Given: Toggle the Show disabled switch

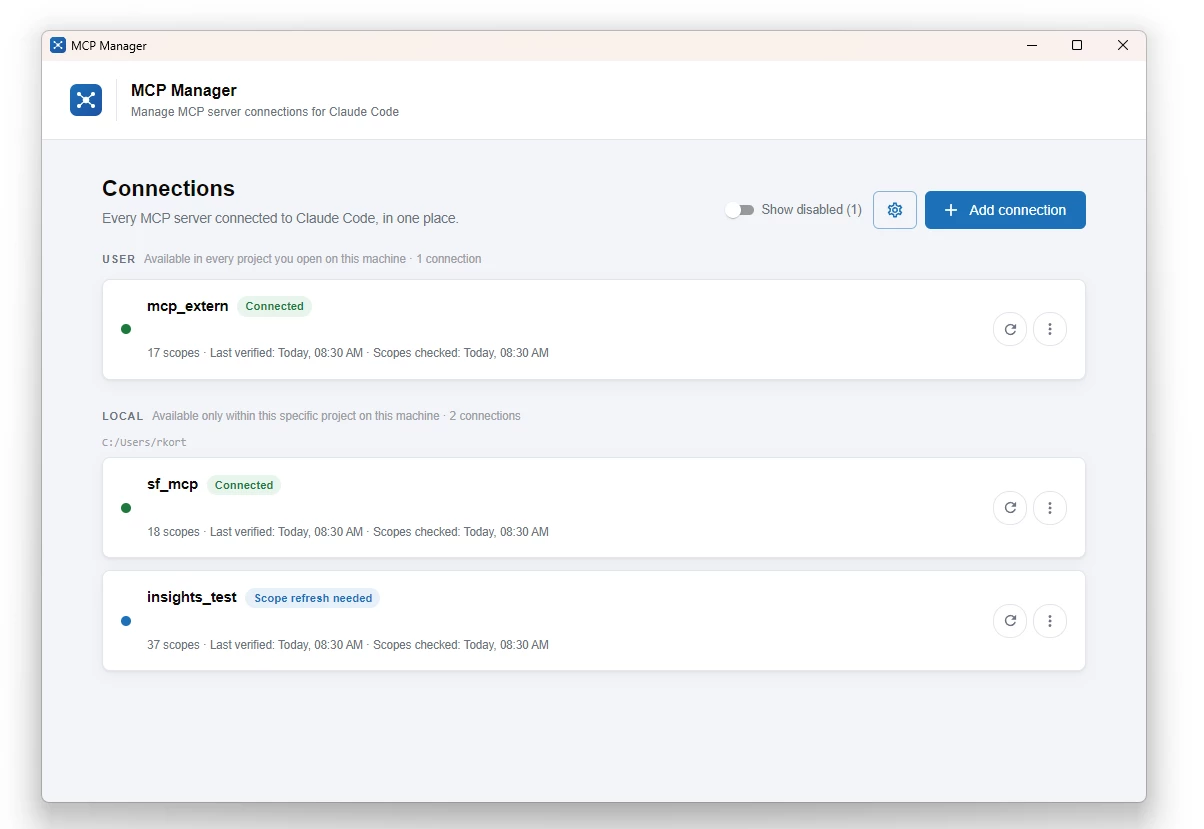Looking at the screenshot, I should [740, 210].
